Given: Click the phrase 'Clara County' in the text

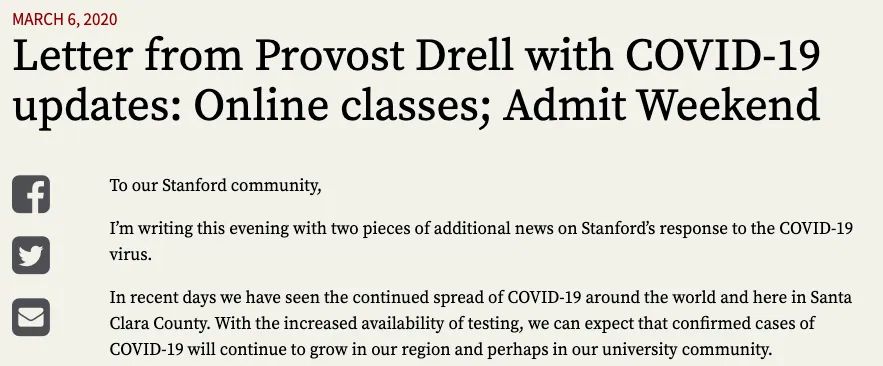Looking at the screenshot, I should [159, 324].
